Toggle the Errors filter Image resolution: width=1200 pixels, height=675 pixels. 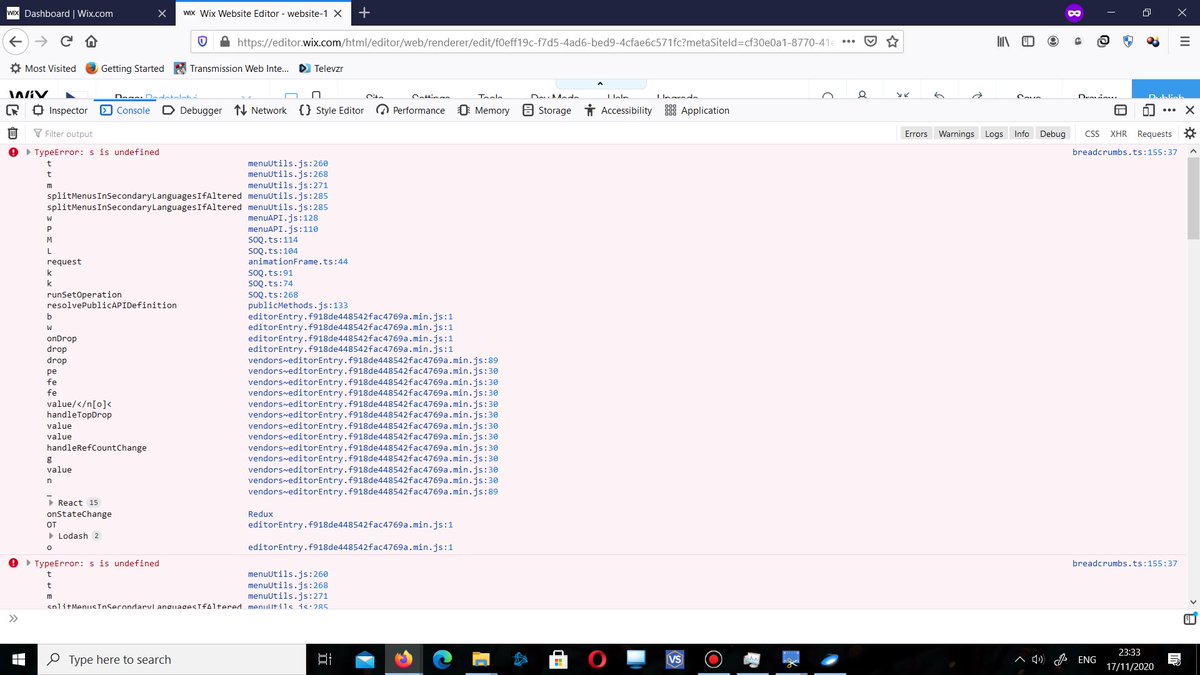tap(916, 133)
